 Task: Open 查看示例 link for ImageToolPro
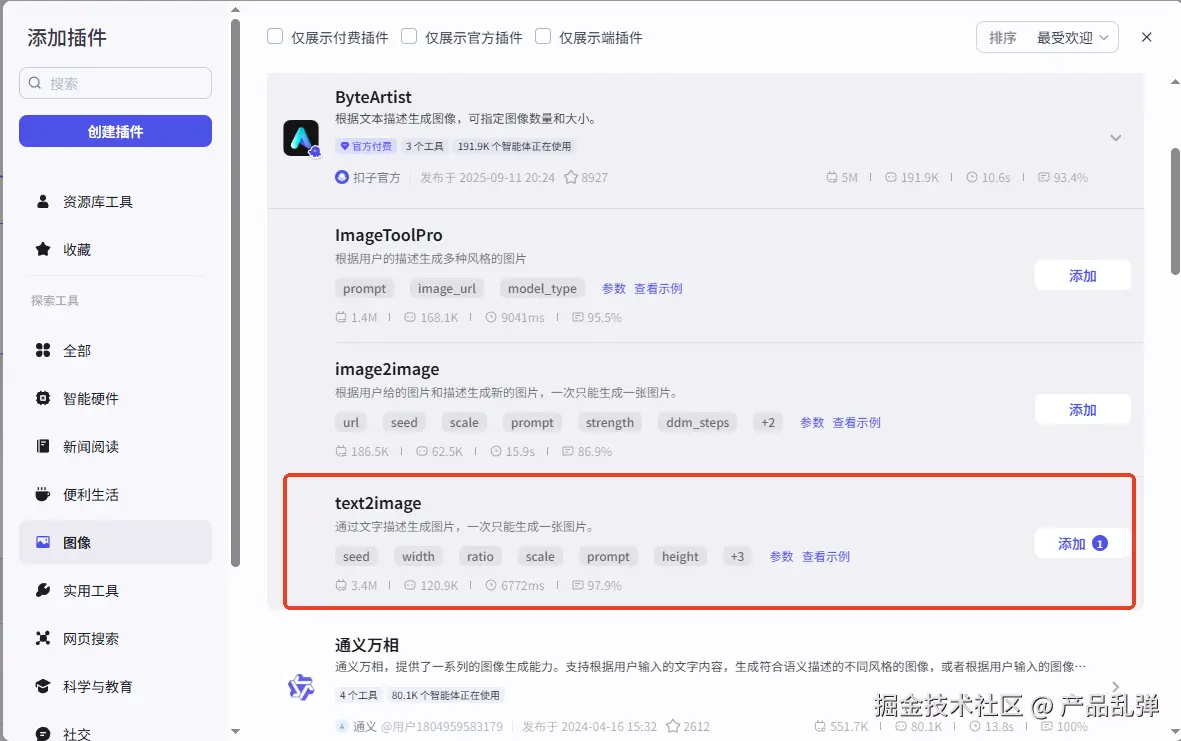coord(658,288)
